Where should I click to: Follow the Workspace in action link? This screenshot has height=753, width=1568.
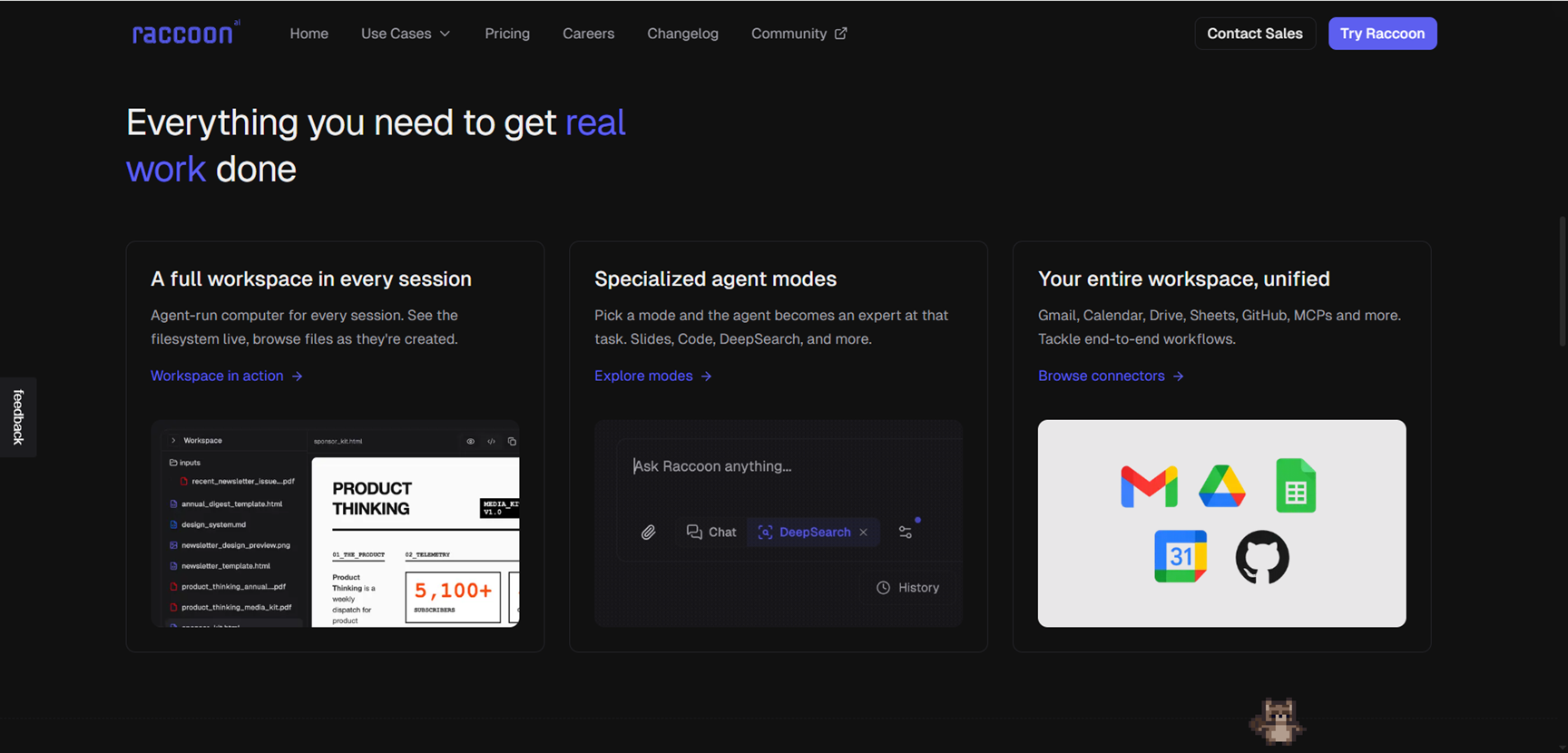227,376
